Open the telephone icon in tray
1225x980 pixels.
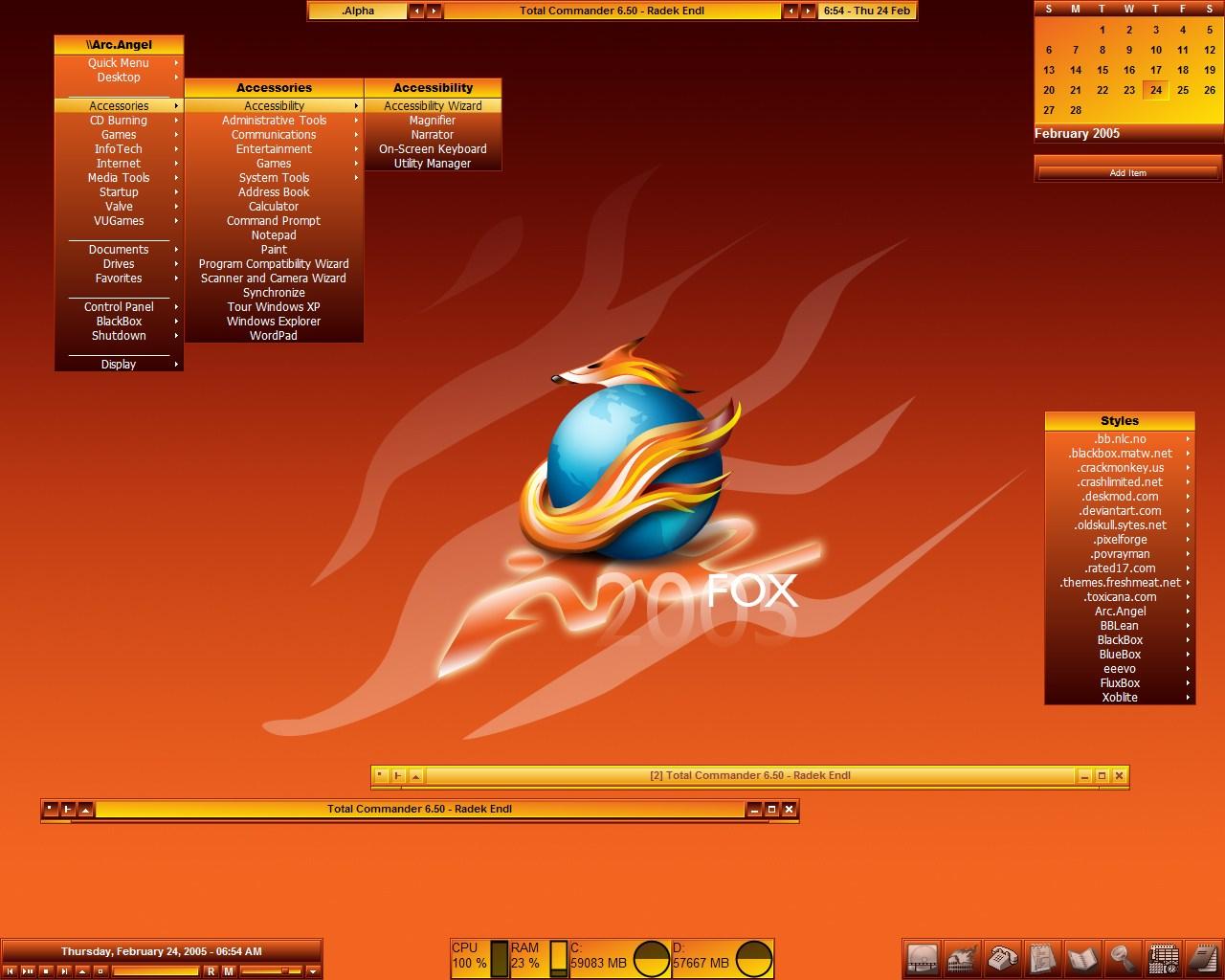1002,958
